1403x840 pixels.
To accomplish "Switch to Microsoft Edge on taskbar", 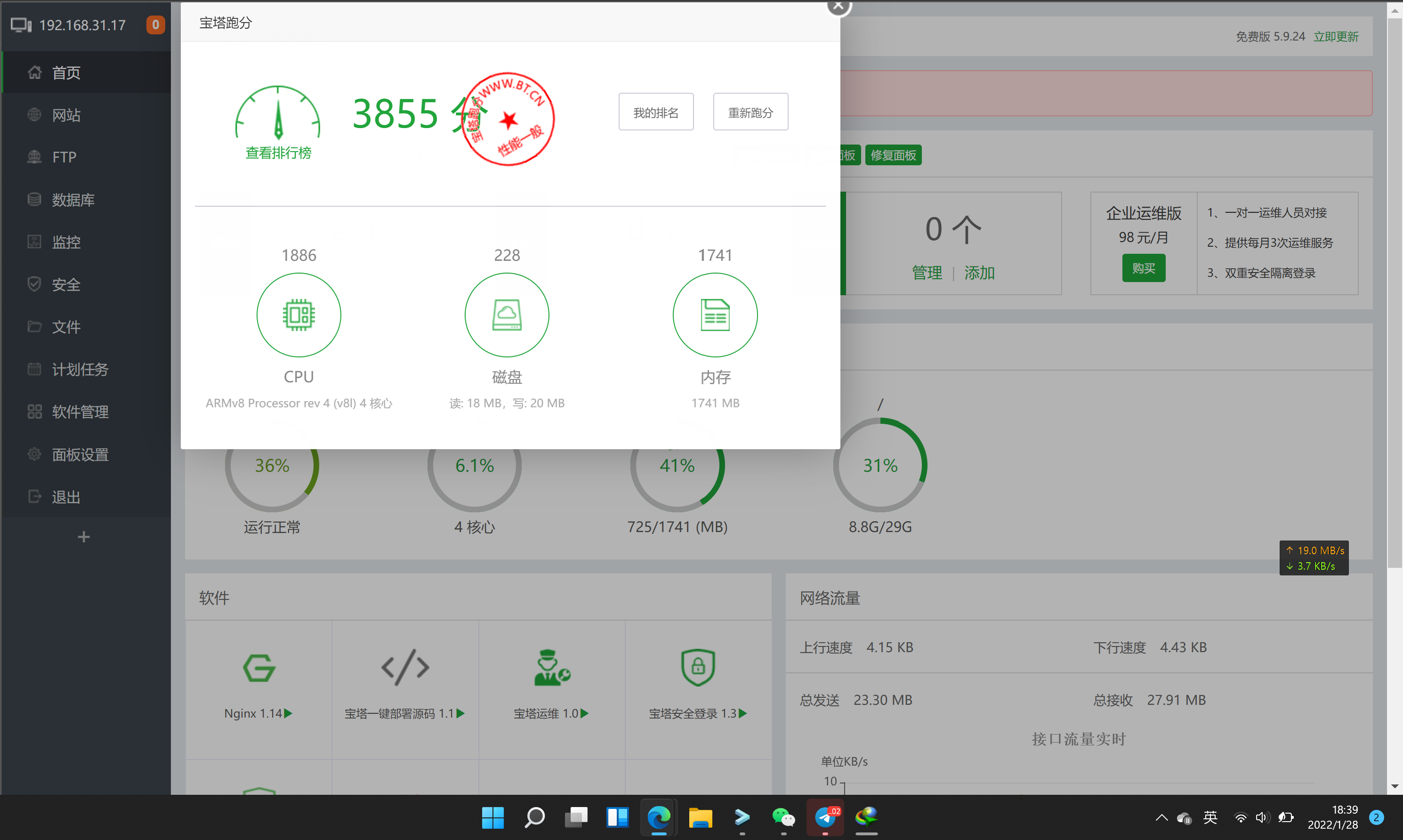I will coord(659,818).
